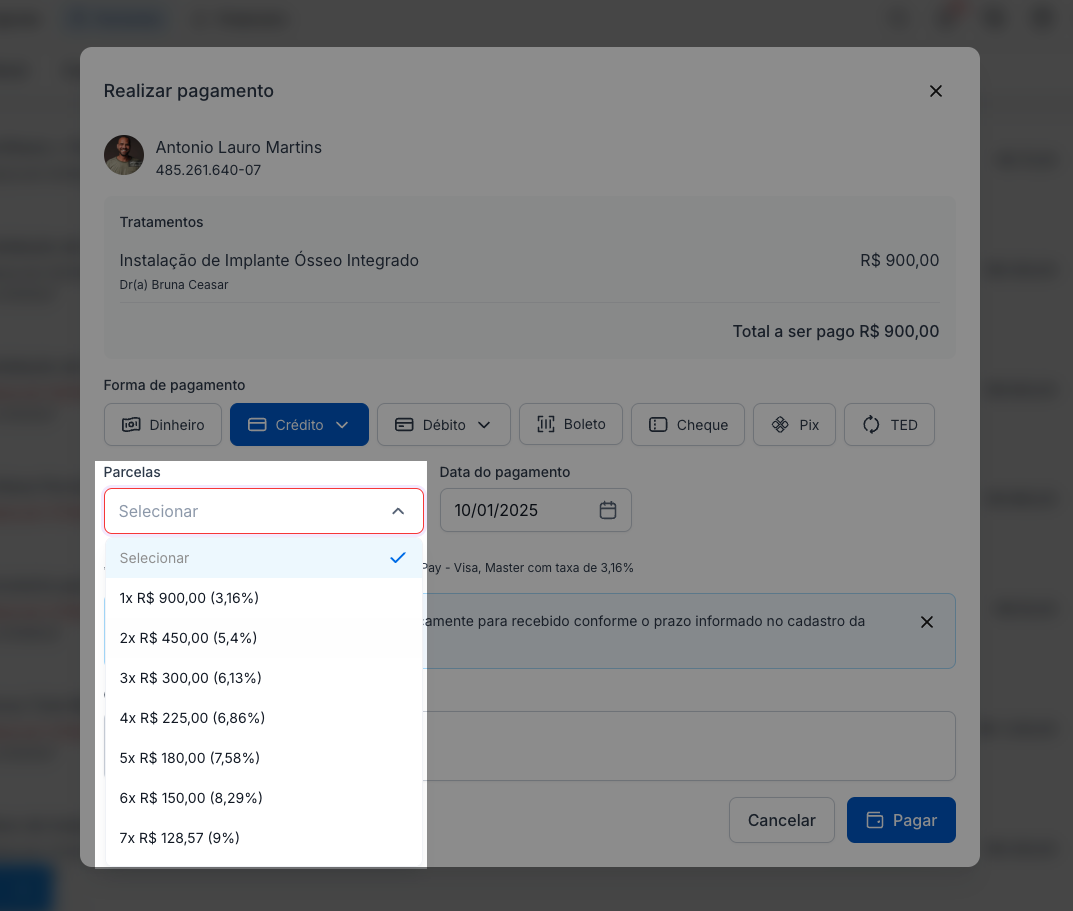Open calendar icon in payment date field
This screenshot has width=1073, height=911.
pyautogui.click(x=608, y=510)
